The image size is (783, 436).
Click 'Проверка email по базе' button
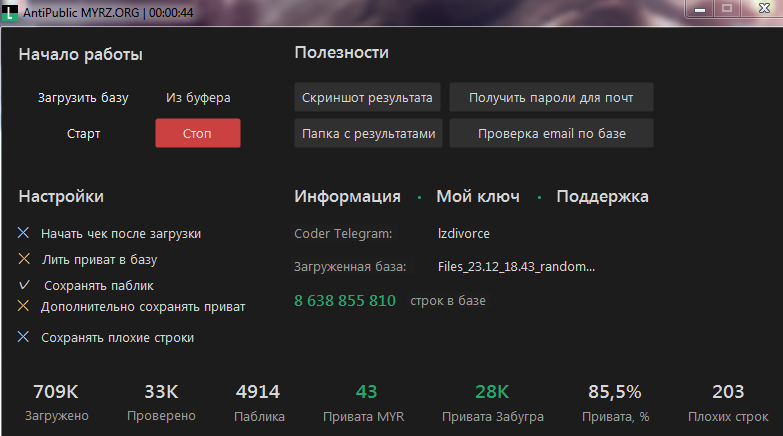[551, 133]
